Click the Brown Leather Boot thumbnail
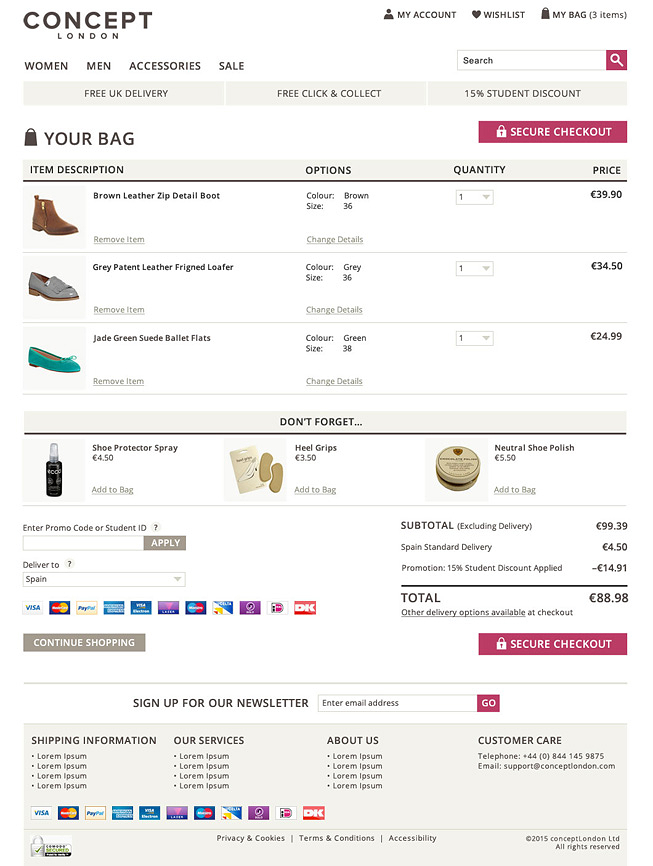 click(54, 216)
